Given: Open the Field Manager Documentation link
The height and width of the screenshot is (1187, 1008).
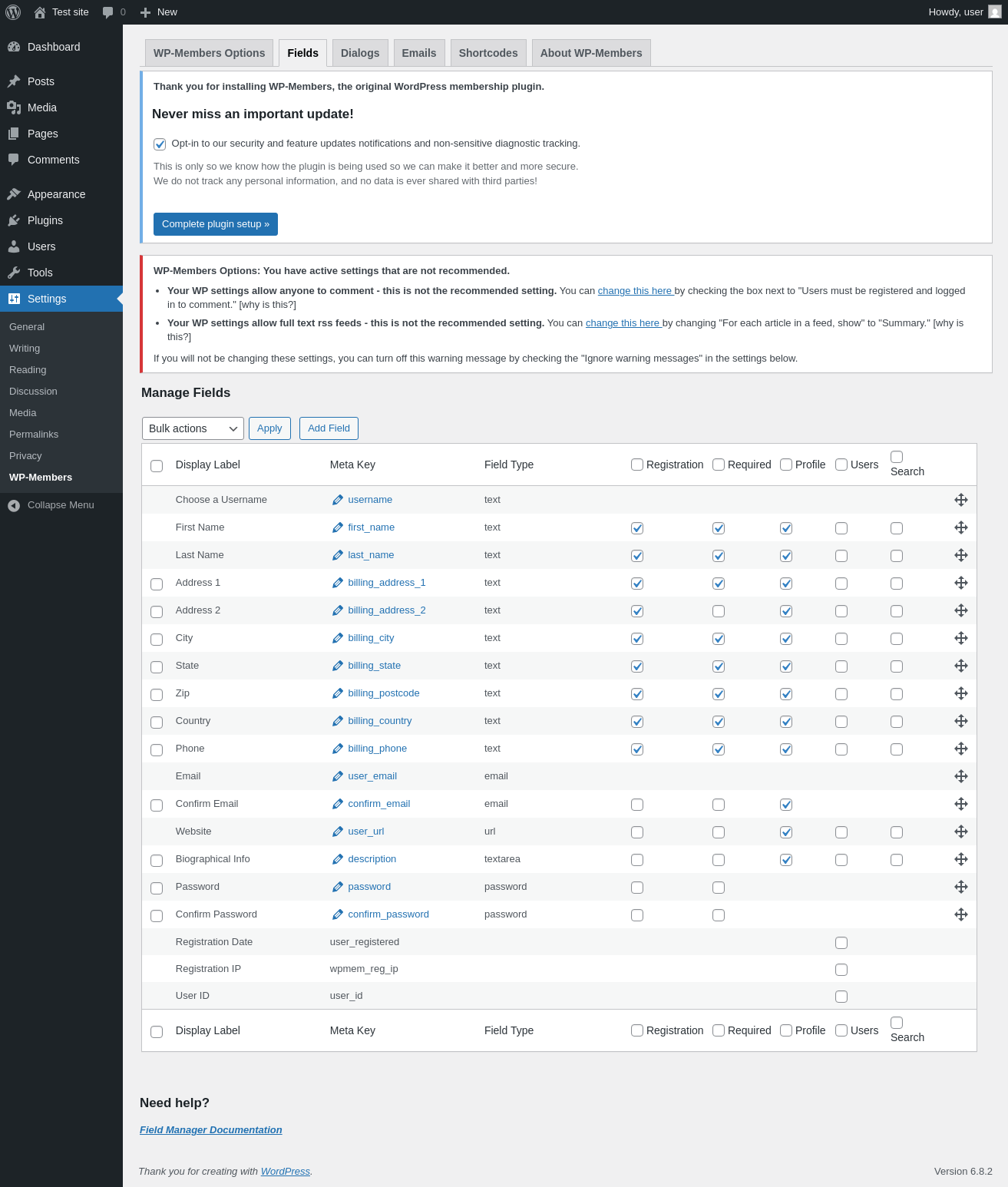Looking at the screenshot, I should [x=211, y=1130].
